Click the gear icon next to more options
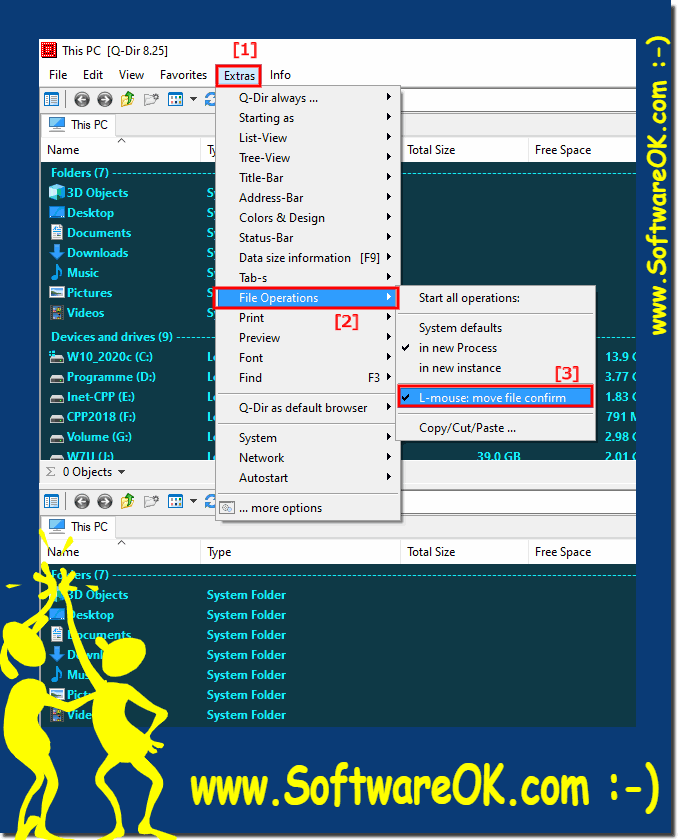Screen dimensions: 678x840 (x=227, y=508)
